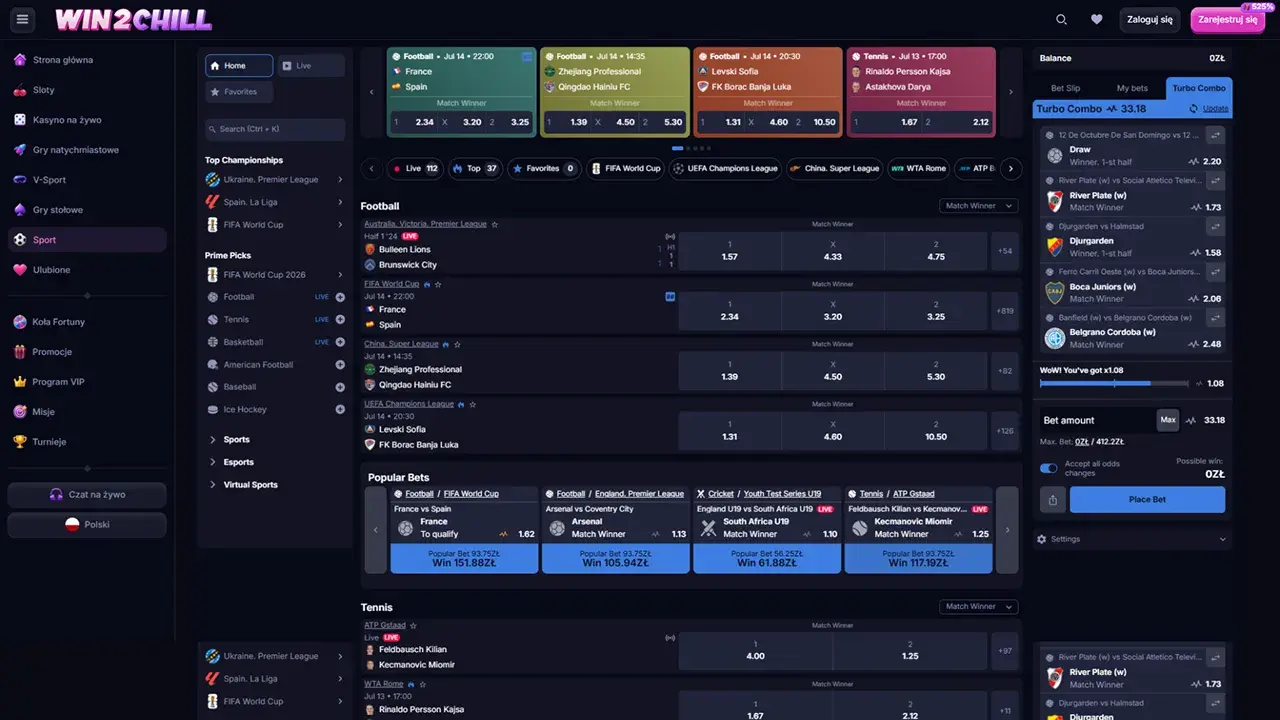Adjust the Turbo Combo x1.08 multiplier slider
1280x720 pixels.
tap(1114, 383)
